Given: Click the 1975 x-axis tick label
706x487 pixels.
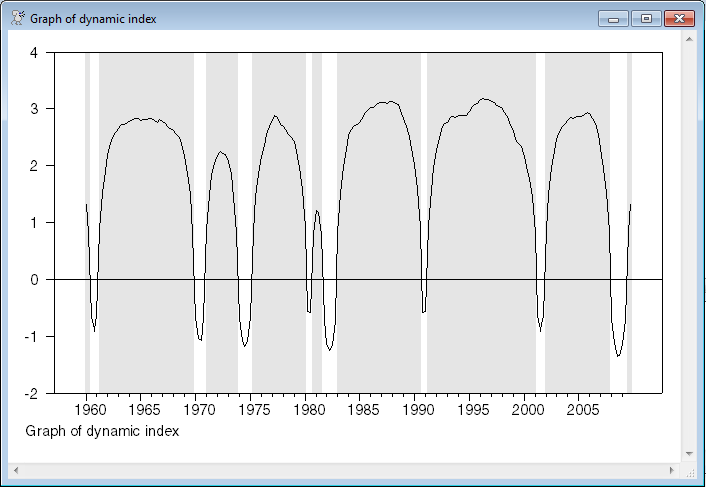Looking at the screenshot, I should (253, 410).
